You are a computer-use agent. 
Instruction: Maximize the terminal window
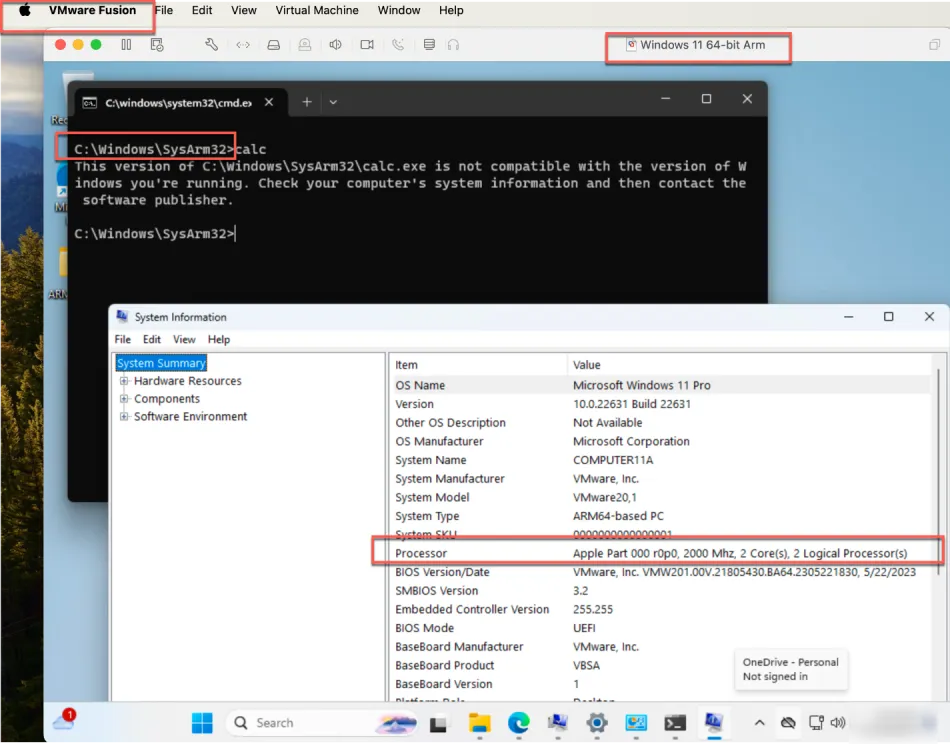pos(706,99)
